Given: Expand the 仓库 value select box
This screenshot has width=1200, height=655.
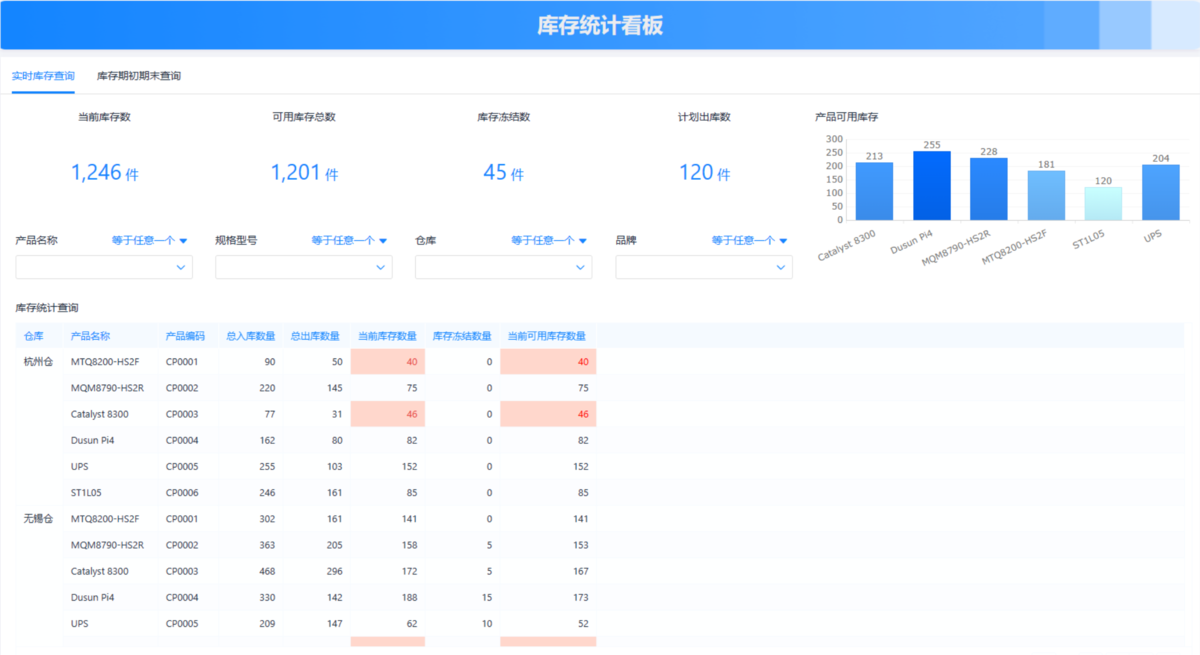Looking at the screenshot, I should (x=504, y=267).
